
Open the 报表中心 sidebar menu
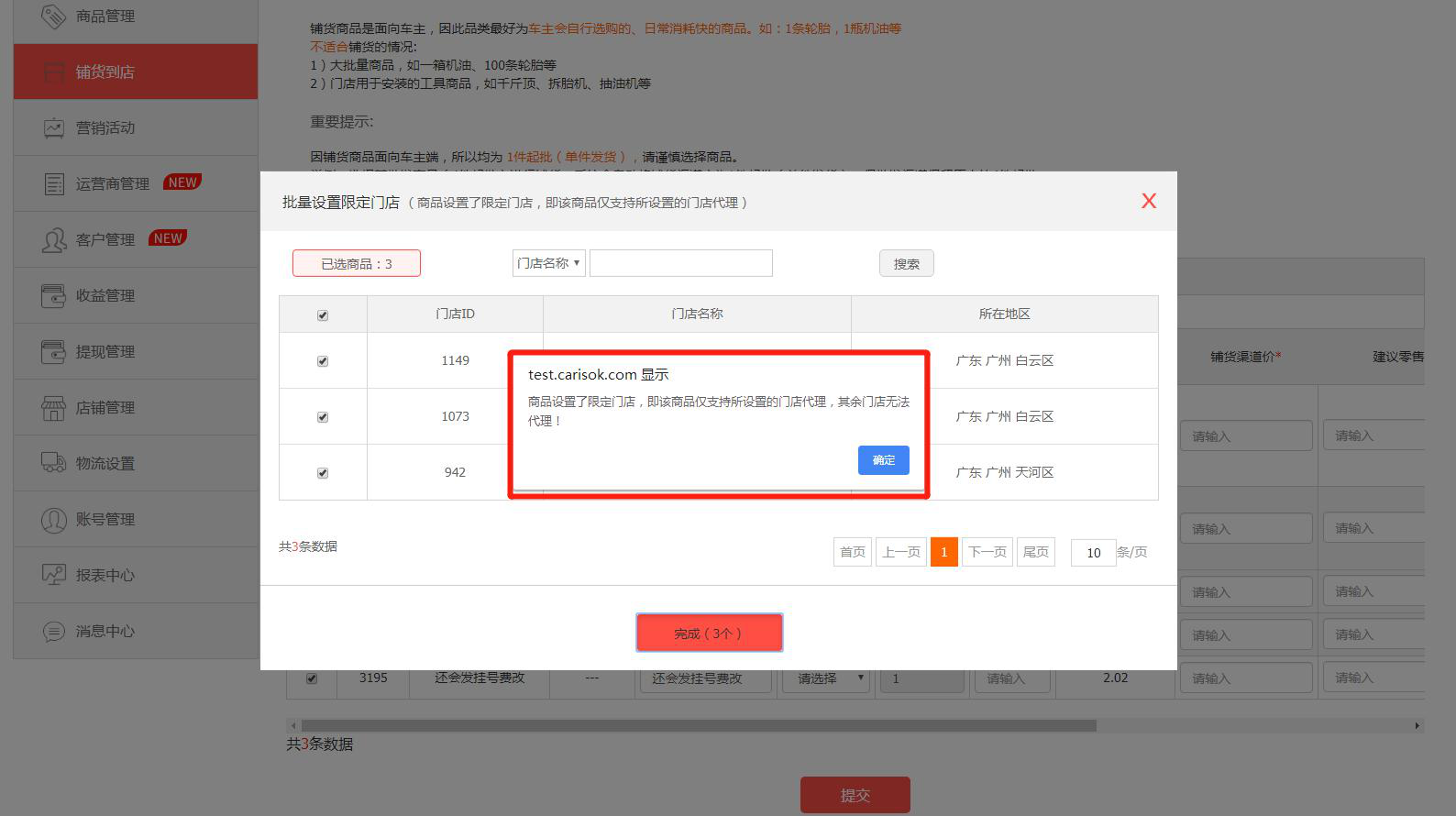point(105,576)
